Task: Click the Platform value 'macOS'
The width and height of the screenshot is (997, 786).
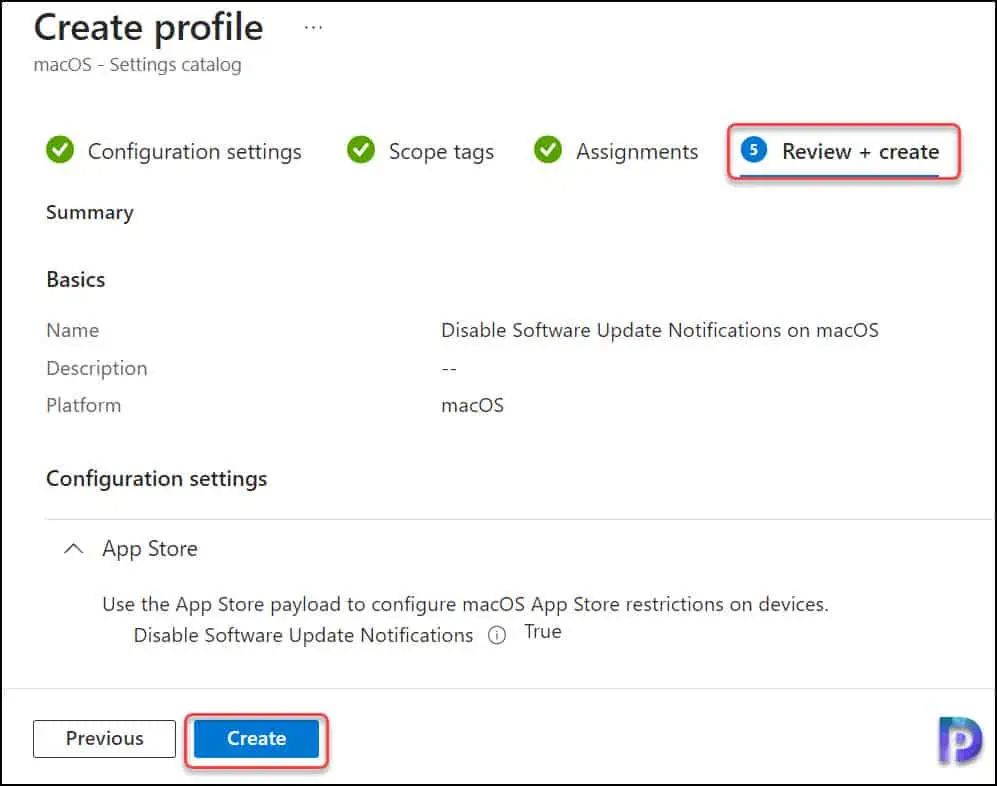Action: point(472,405)
